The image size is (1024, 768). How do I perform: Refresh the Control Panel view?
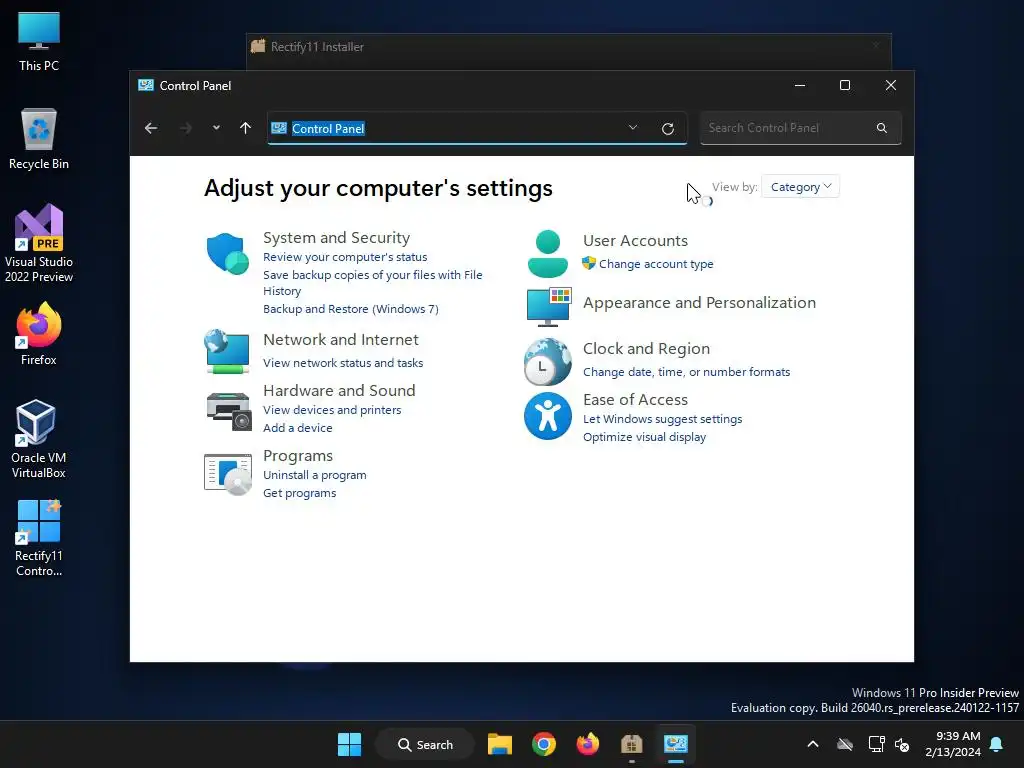pyautogui.click(x=667, y=129)
